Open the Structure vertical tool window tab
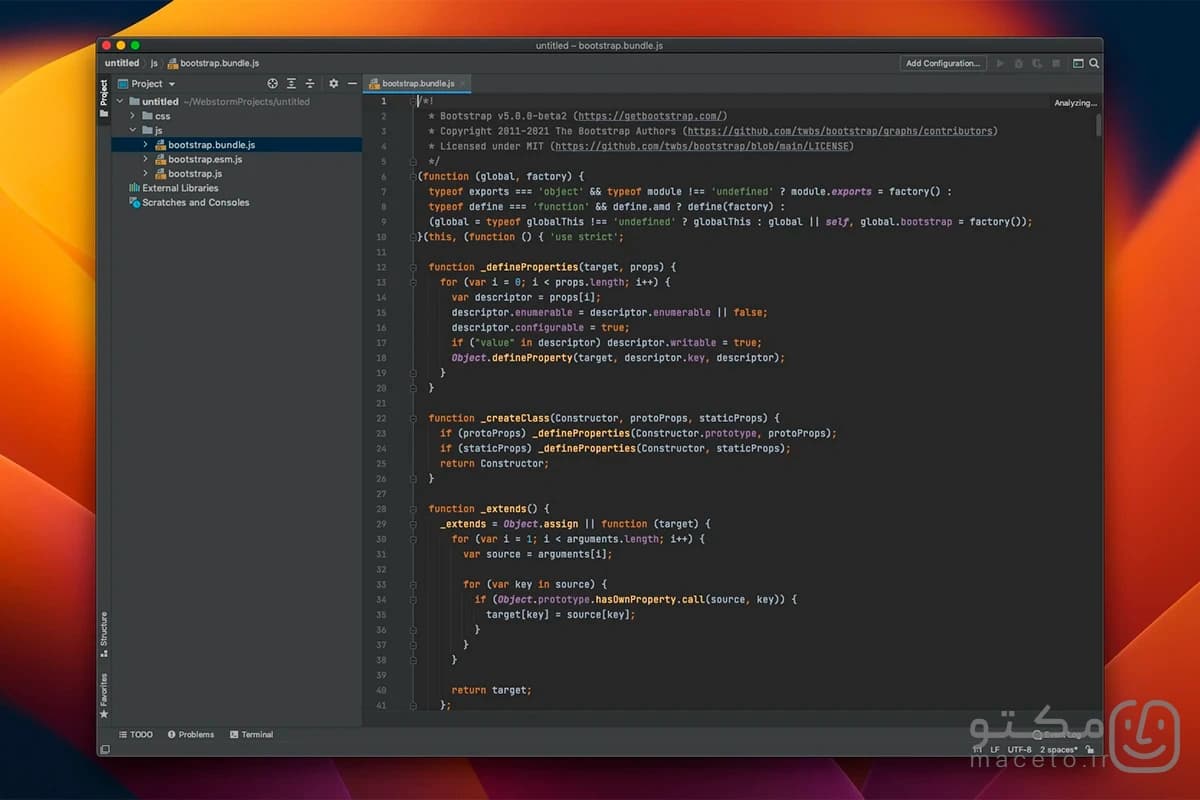 [104, 634]
